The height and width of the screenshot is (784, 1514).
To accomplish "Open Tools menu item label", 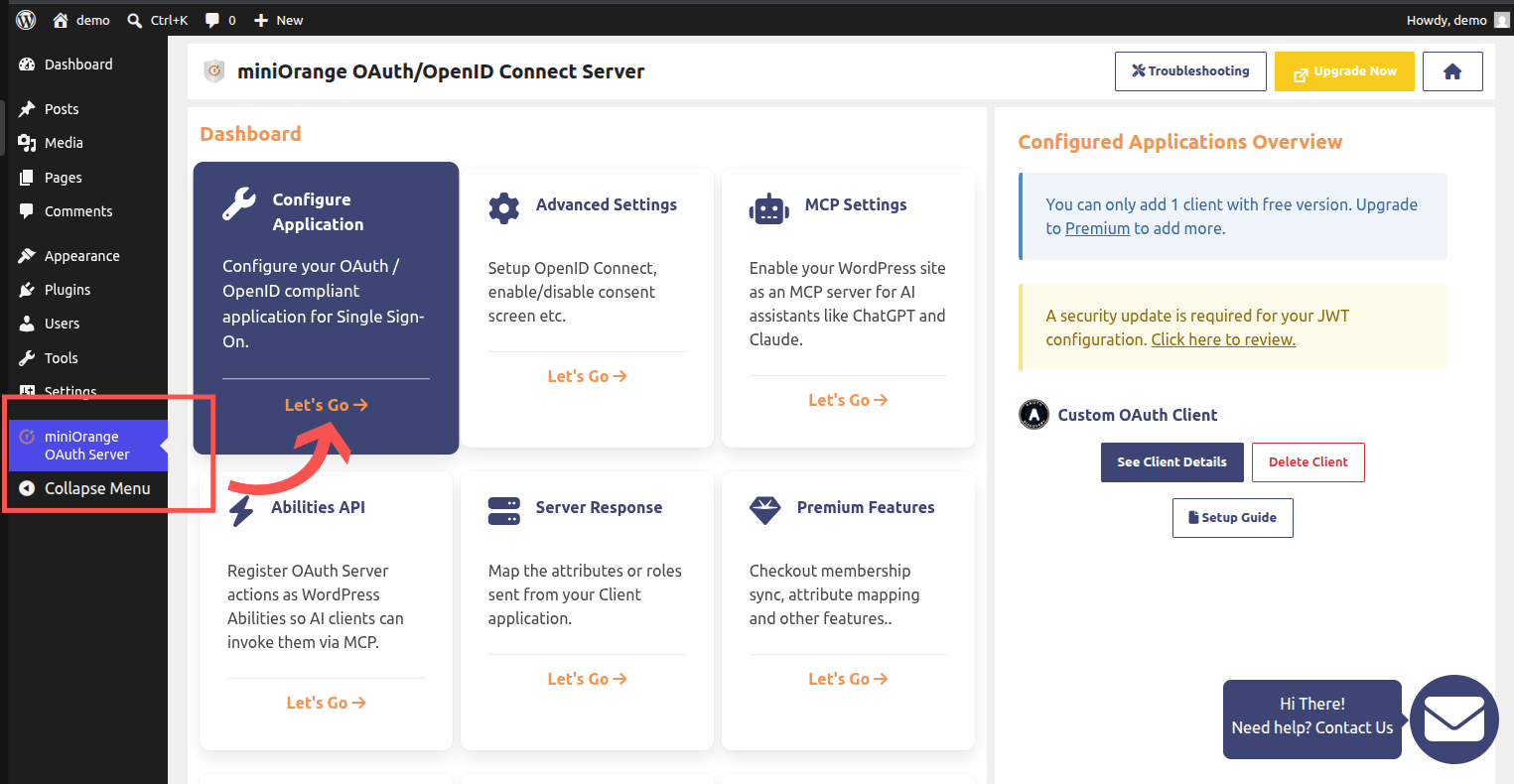I will point(62,358).
